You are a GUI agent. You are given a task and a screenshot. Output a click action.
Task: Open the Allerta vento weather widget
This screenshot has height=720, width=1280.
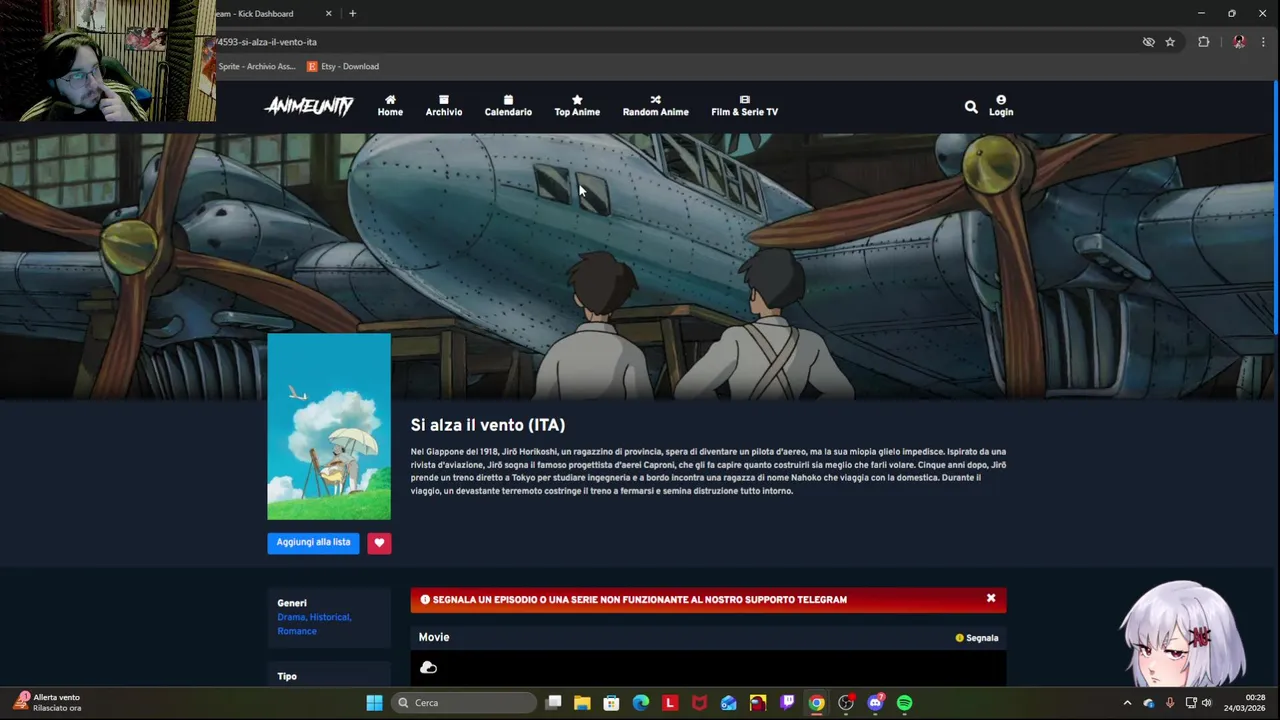[x=47, y=703]
